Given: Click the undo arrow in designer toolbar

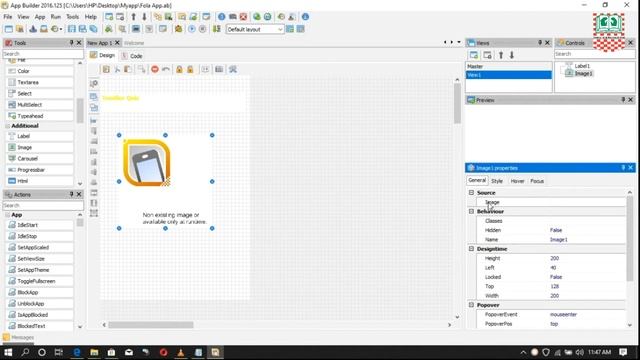Looking at the screenshot, I should [x=166, y=69].
